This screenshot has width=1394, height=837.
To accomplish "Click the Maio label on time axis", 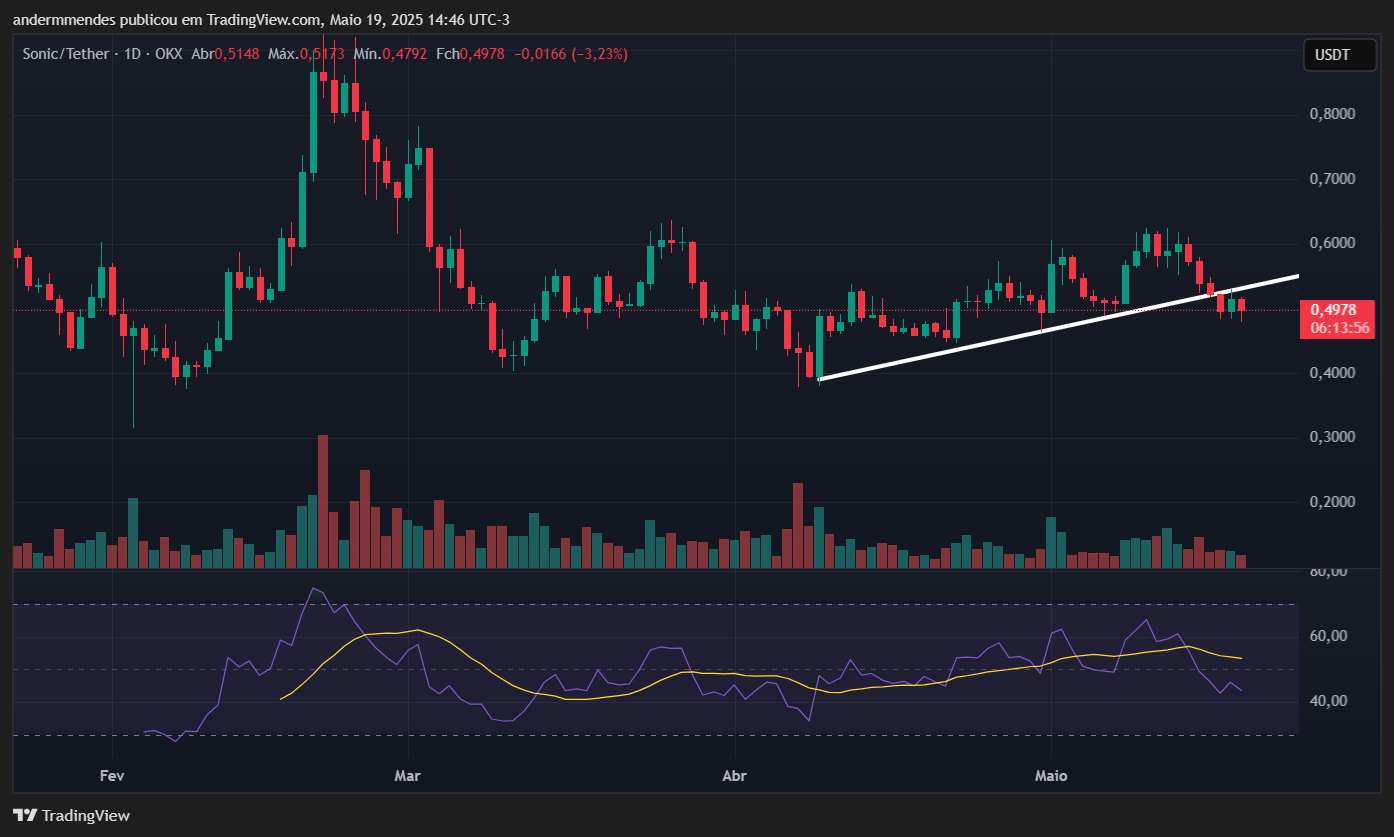I will (x=1052, y=776).
